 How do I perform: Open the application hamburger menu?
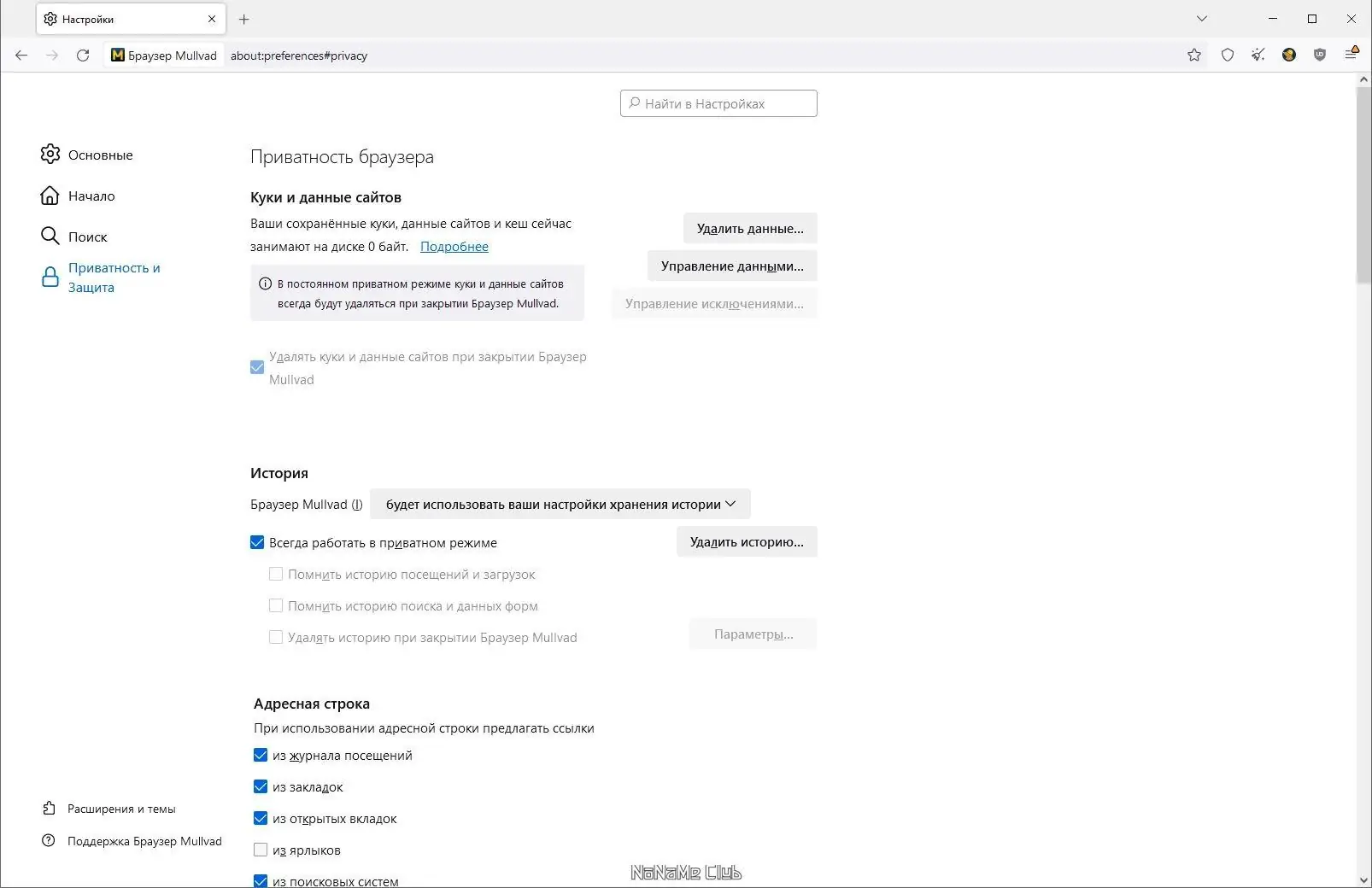(x=1351, y=55)
